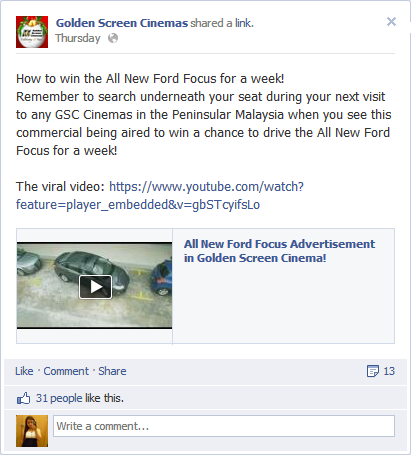Dismiss the post with the X icon

click(x=391, y=22)
